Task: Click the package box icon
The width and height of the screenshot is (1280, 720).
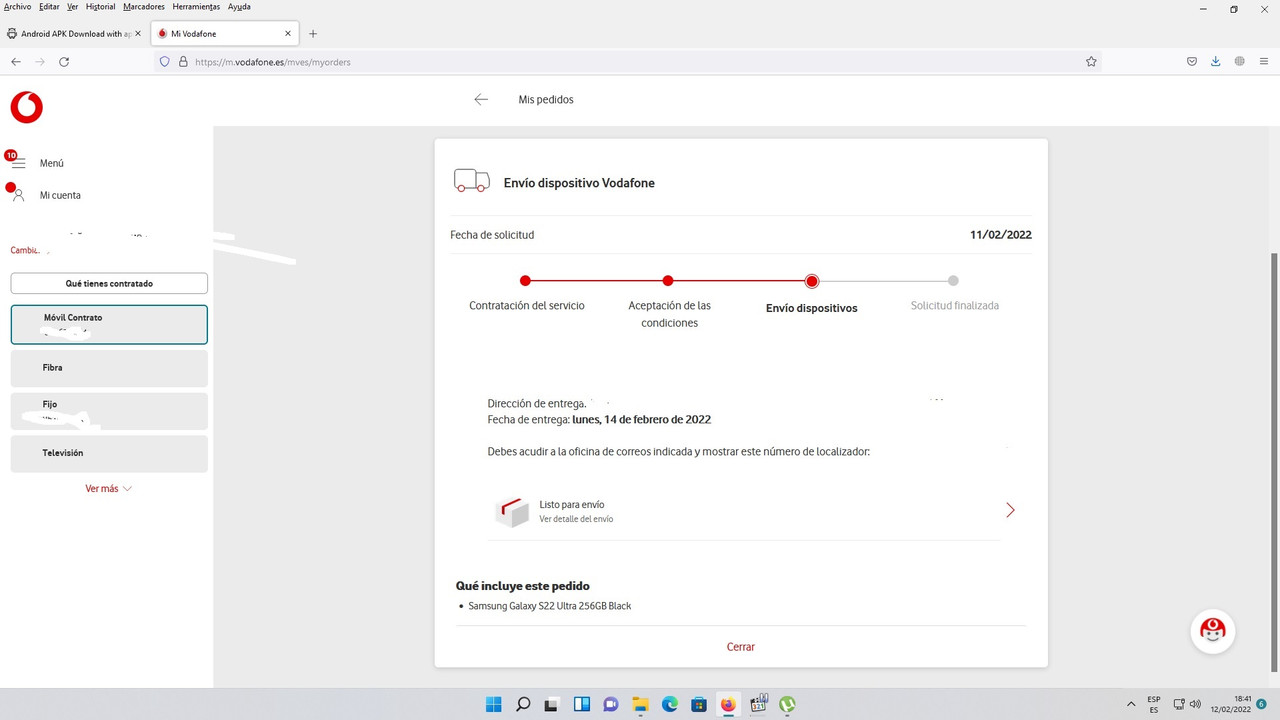Action: (512, 512)
